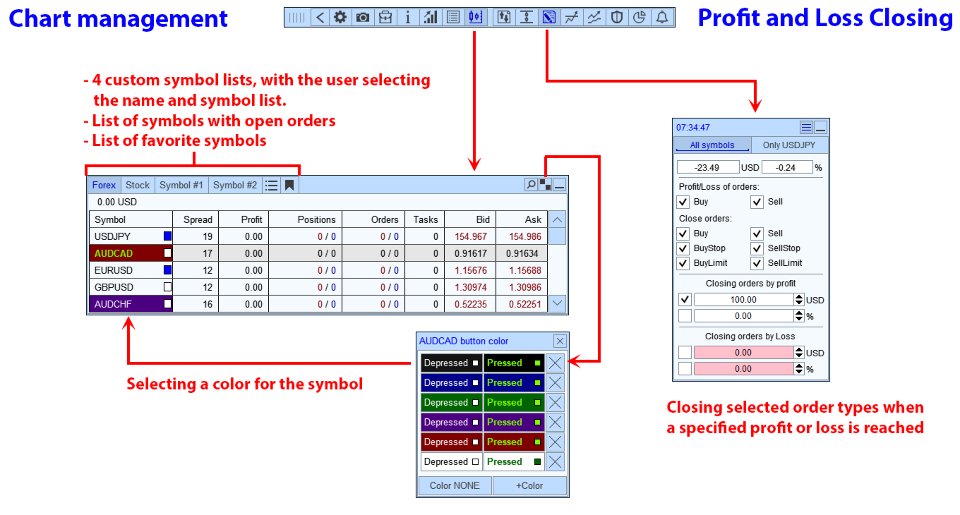The width and height of the screenshot is (960, 515).
Task: Adjust the loss USD stepper arrows
Action: coord(799,352)
